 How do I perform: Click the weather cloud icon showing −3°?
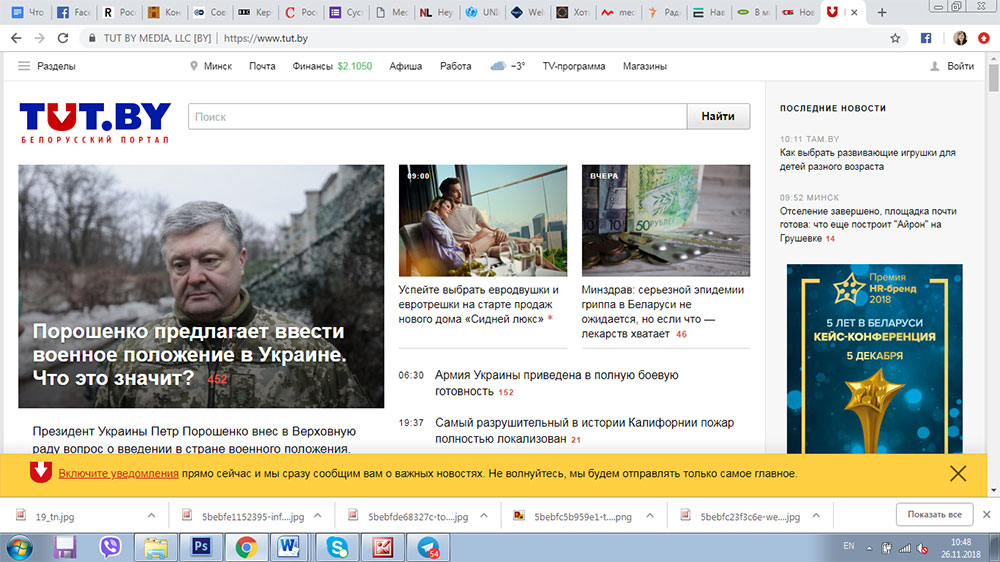coord(498,66)
